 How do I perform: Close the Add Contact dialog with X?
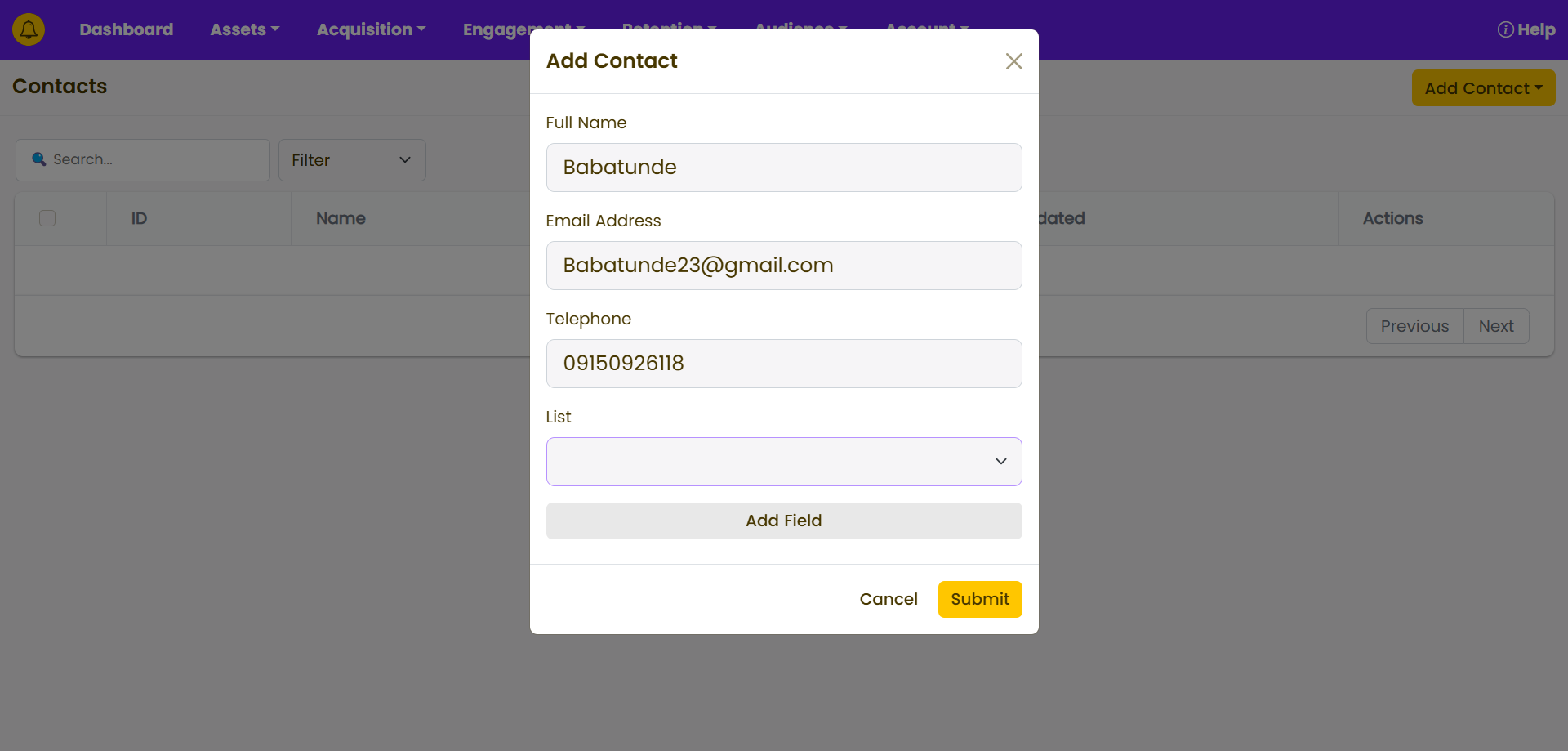coord(1013,61)
